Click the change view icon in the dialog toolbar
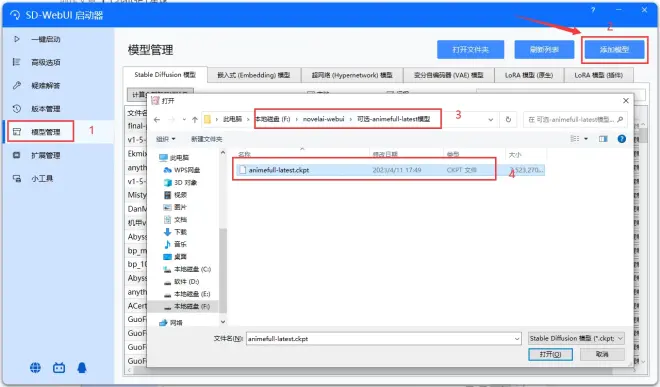The height and width of the screenshot is (387, 660). [575, 139]
